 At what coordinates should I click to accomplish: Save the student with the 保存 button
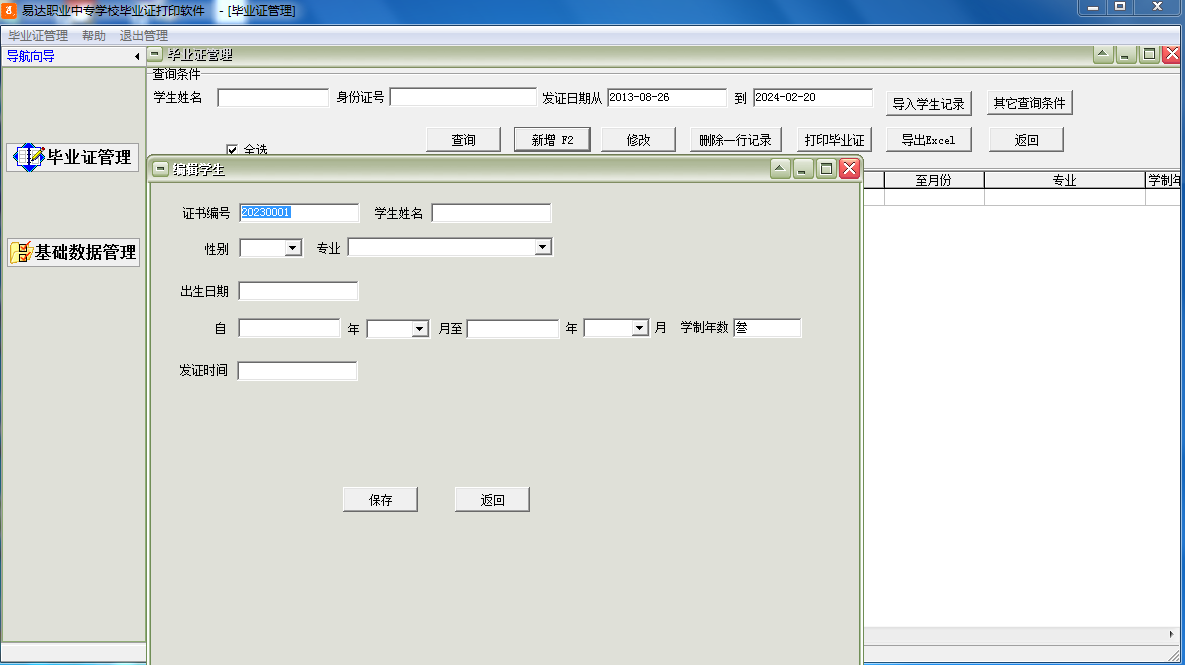(x=380, y=500)
